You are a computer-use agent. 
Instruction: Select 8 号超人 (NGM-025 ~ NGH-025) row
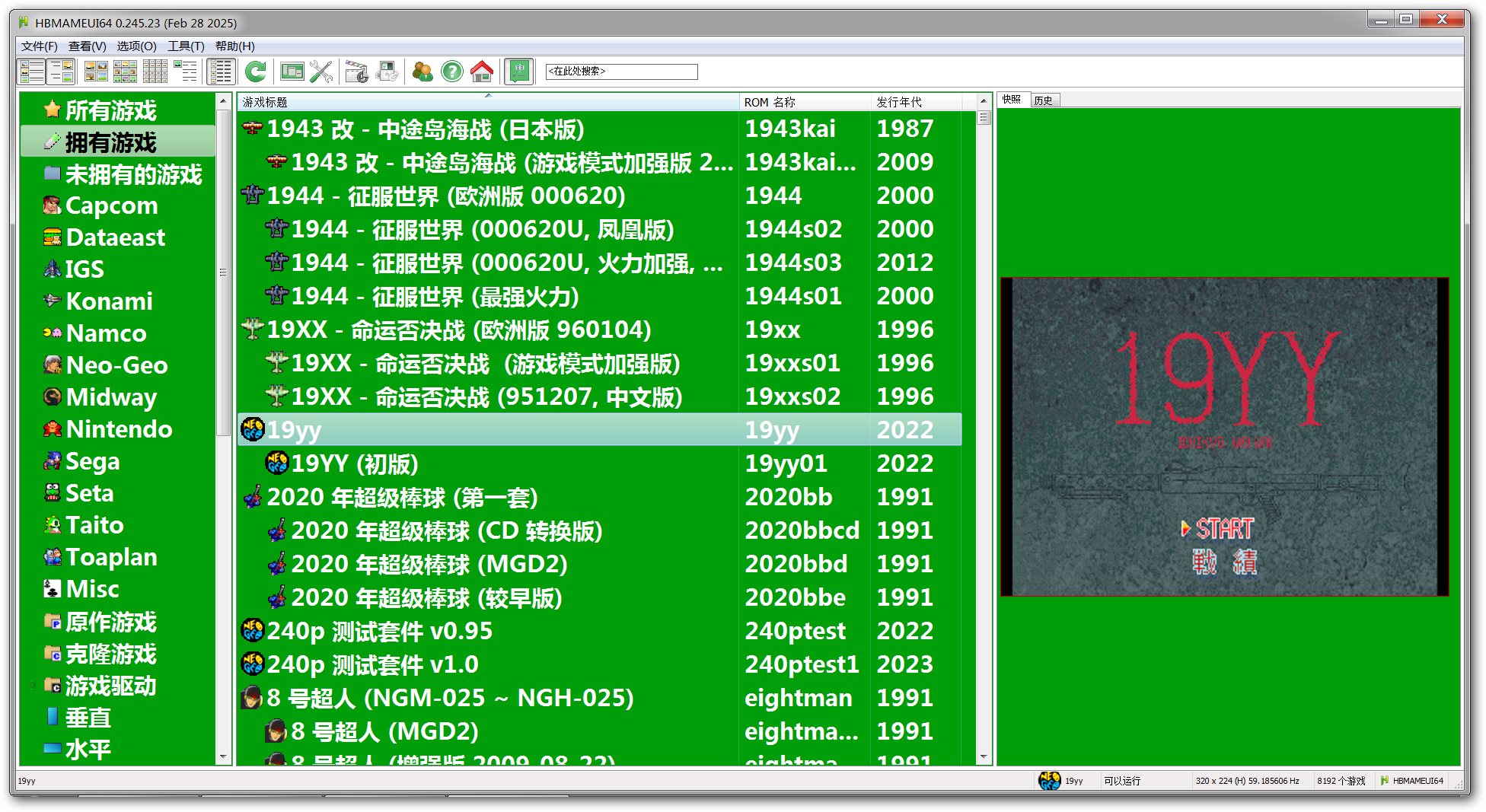(600, 698)
